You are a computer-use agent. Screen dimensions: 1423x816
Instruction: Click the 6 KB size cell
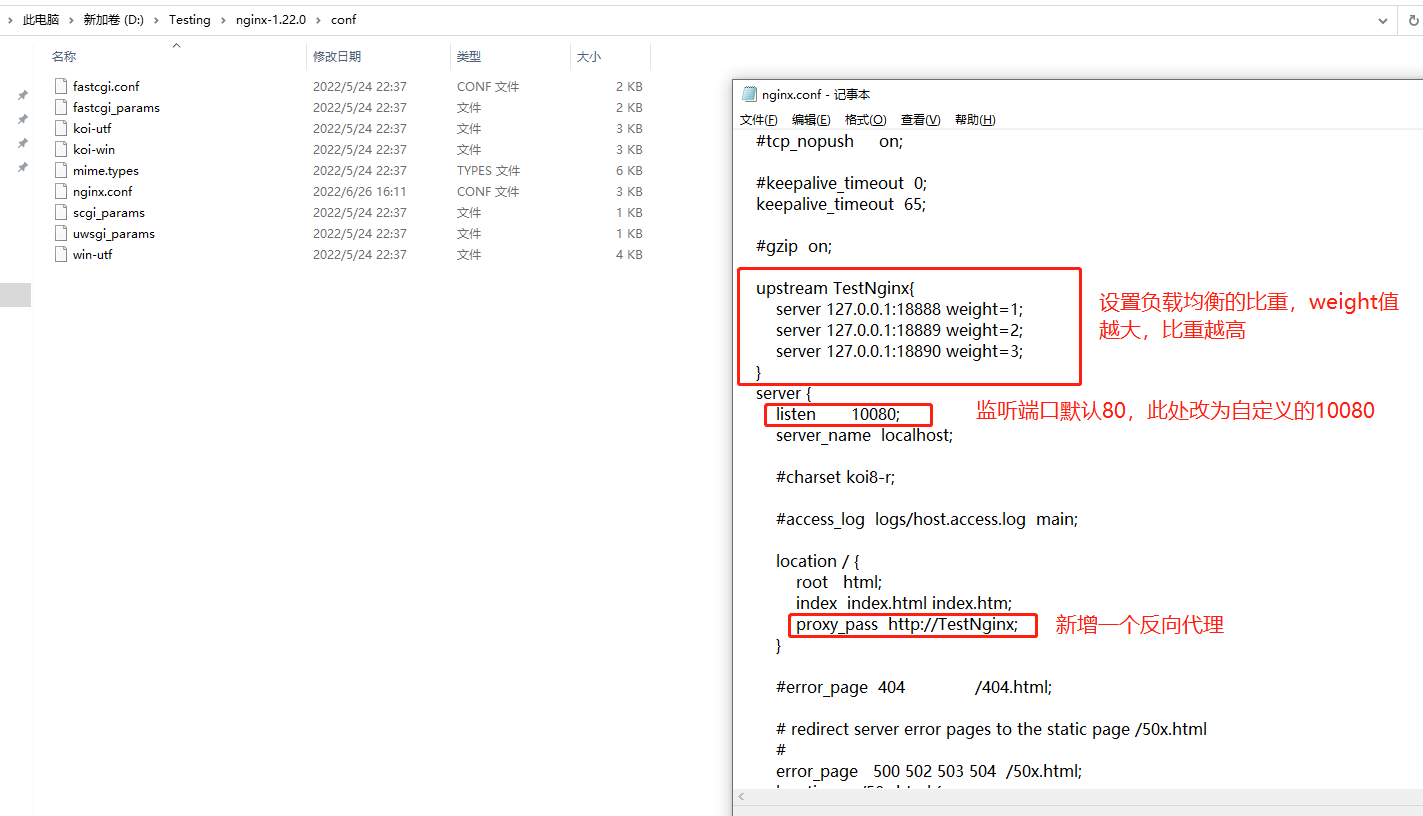[629, 171]
